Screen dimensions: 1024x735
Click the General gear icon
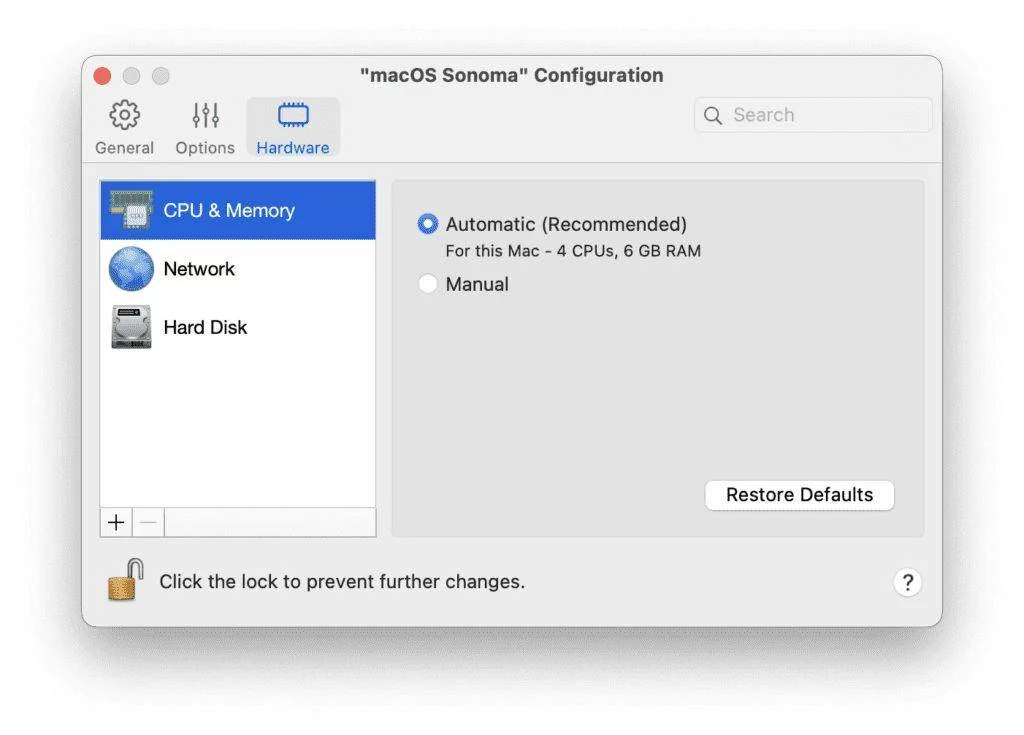click(x=124, y=115)
